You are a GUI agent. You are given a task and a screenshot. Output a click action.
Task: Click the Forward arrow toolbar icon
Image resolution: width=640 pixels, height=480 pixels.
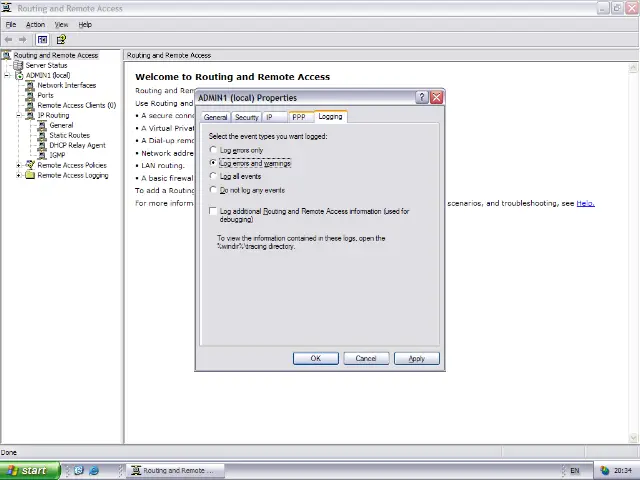click(22, 40)
